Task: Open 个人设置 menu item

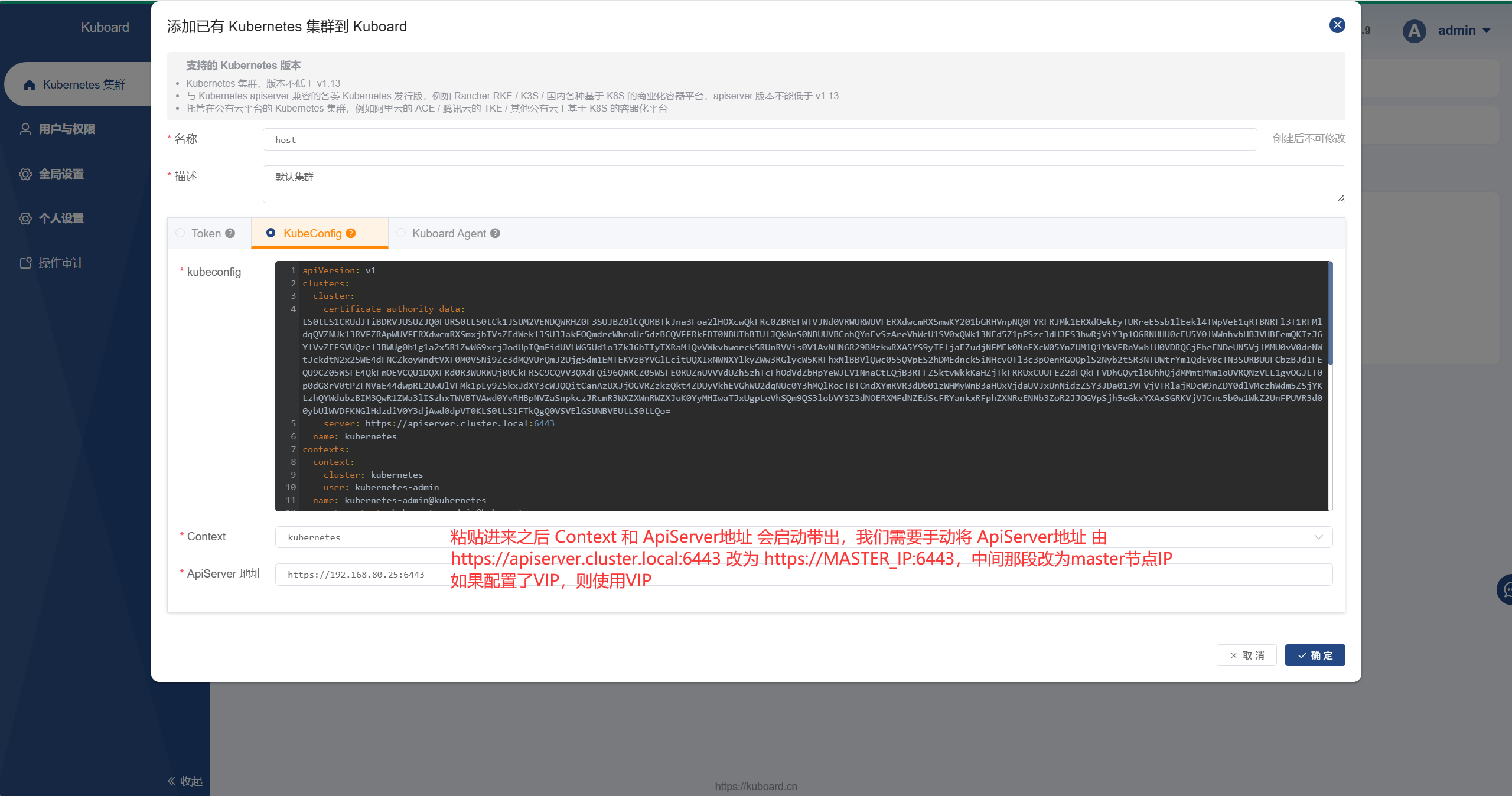Action: [x=61, y=218]
